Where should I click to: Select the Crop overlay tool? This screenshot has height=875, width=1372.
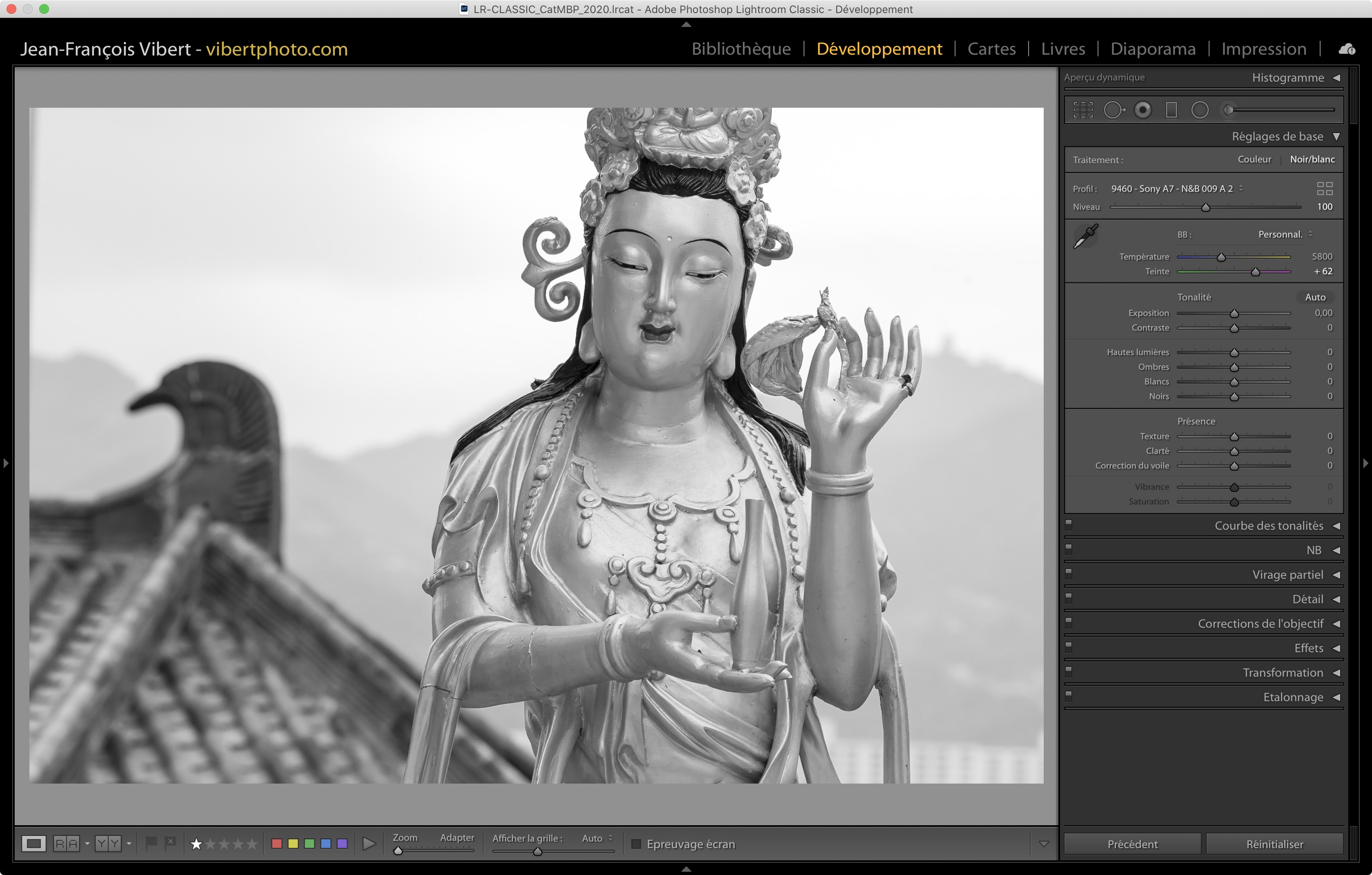(x=1082, y=110)
